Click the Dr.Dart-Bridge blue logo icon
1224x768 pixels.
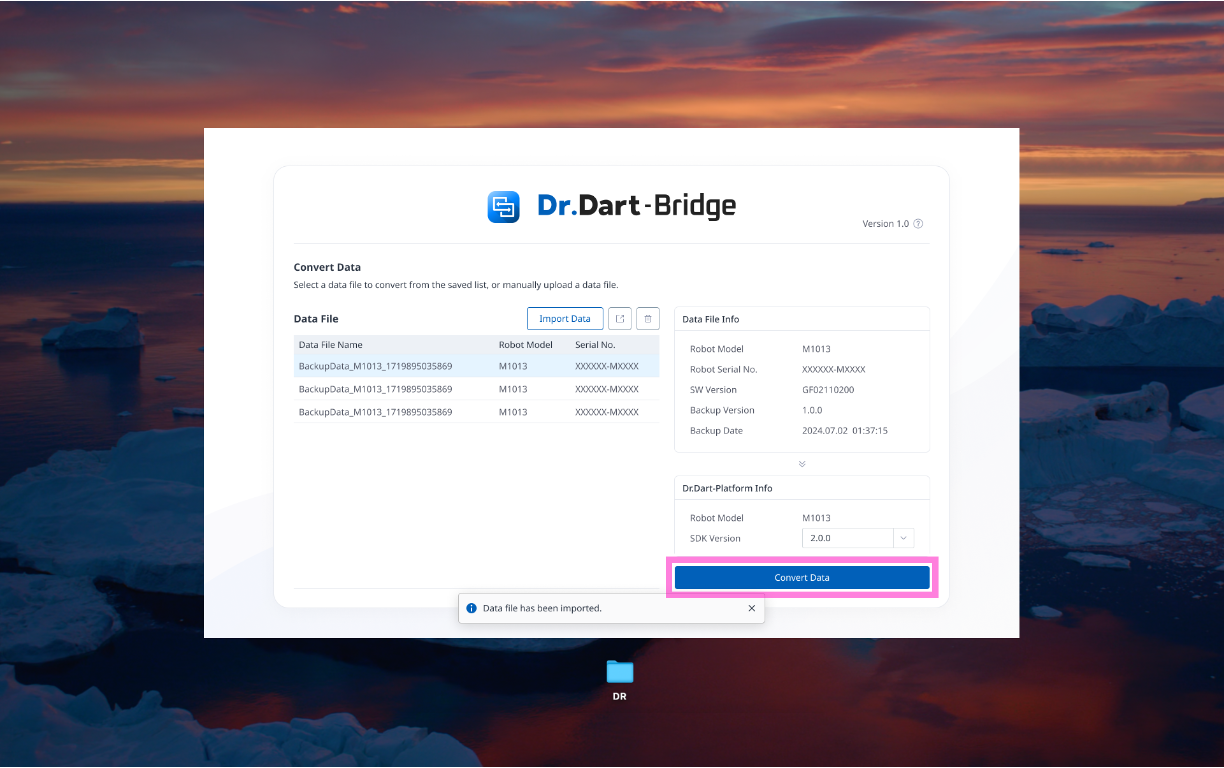coord(503,206)
